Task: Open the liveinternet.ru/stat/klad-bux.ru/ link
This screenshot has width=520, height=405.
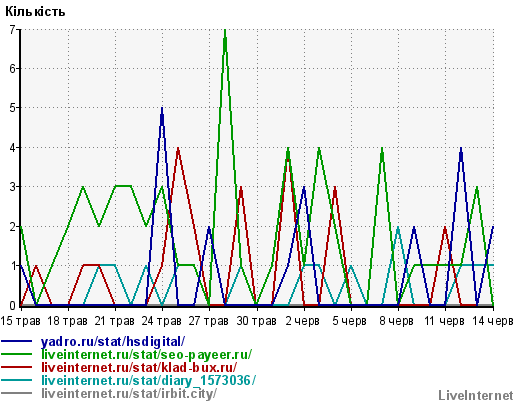Action: (139, 368)
